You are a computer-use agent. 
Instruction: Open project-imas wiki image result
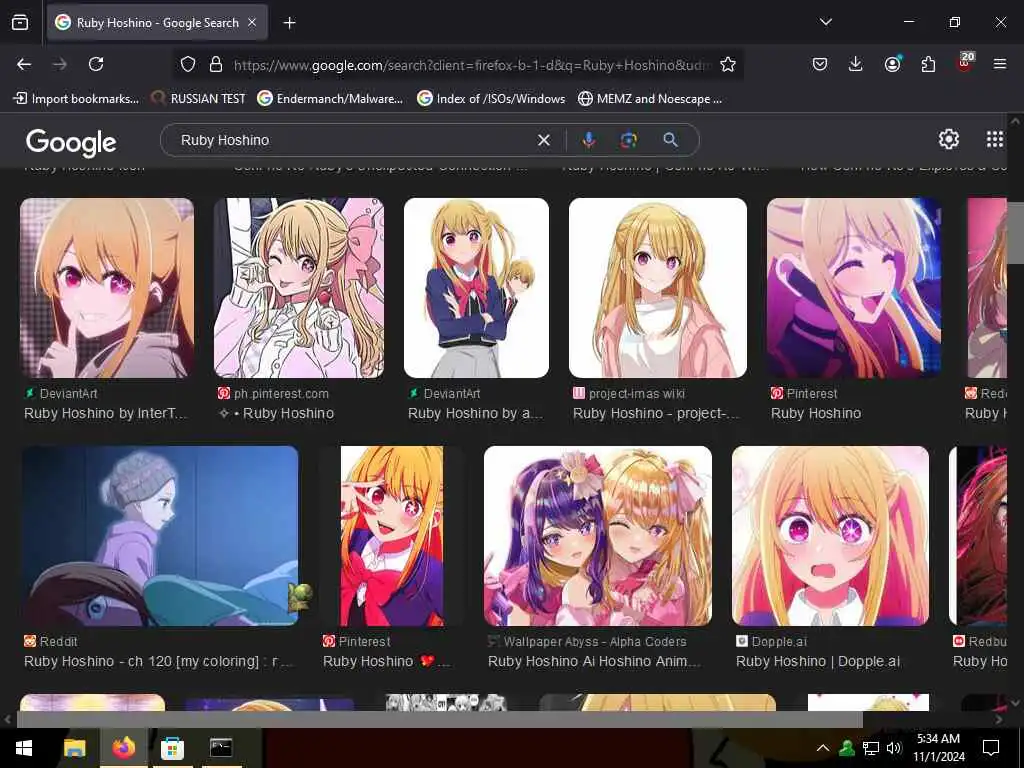pos(658,288)
